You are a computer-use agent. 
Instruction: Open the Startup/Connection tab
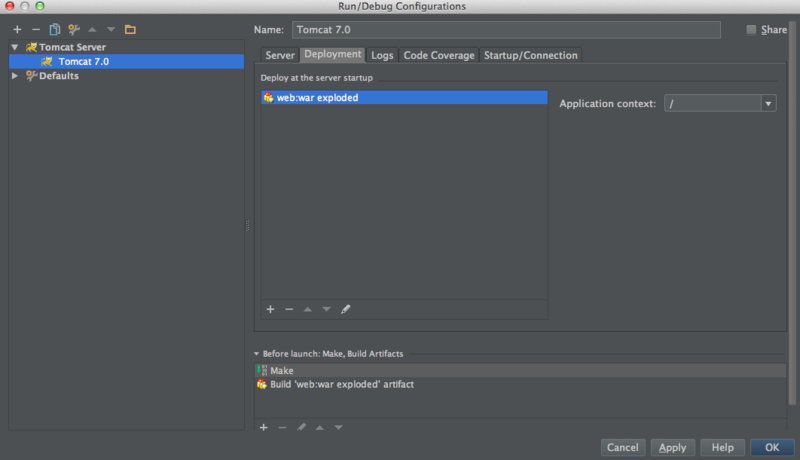(531, 55)
